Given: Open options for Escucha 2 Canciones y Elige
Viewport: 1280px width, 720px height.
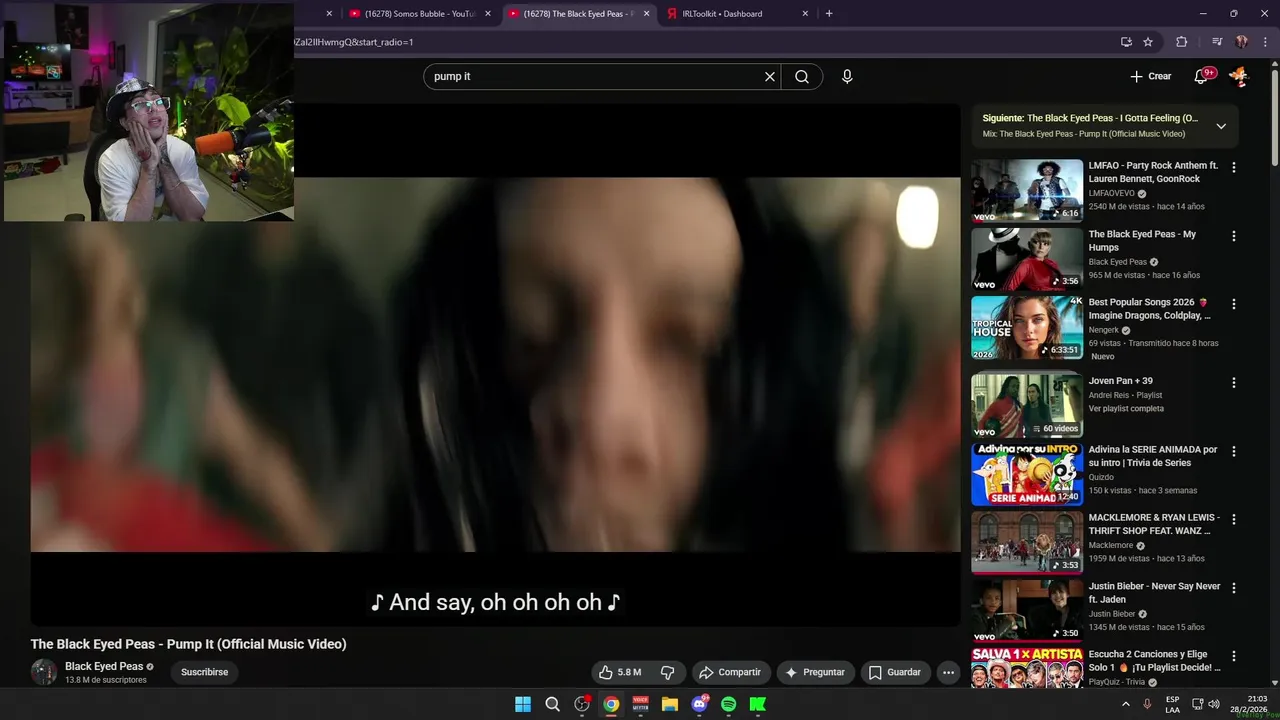Looking at the screenshot, I should click(1234, 657).
